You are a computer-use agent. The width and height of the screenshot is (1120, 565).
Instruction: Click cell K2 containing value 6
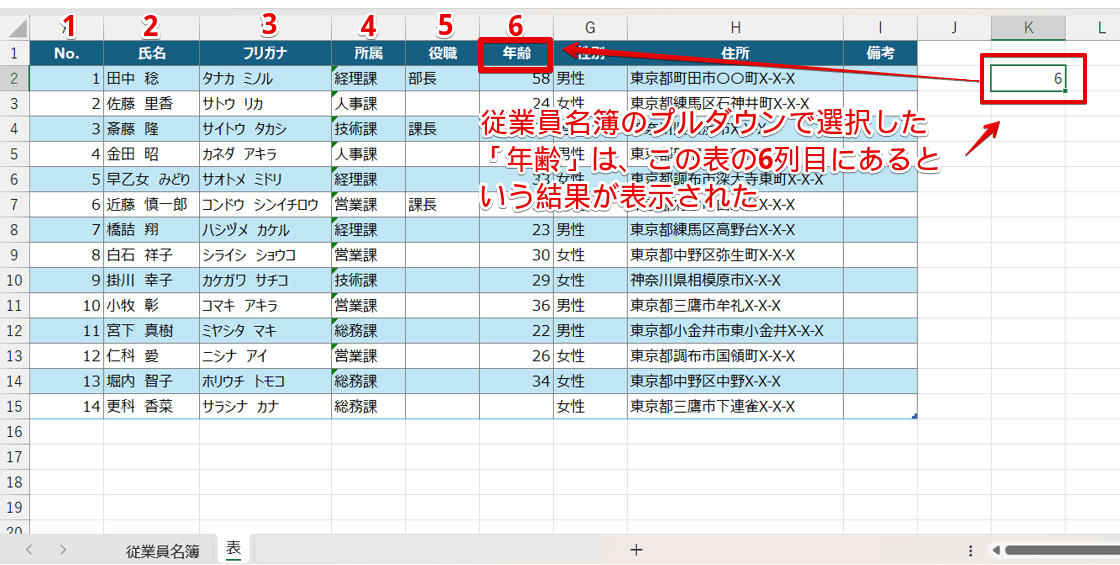[1028, 78]
